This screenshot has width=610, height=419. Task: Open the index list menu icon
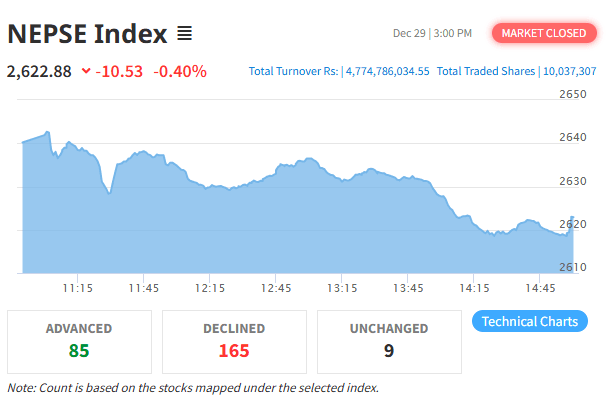pyautogui.click(x=184, y=34)
